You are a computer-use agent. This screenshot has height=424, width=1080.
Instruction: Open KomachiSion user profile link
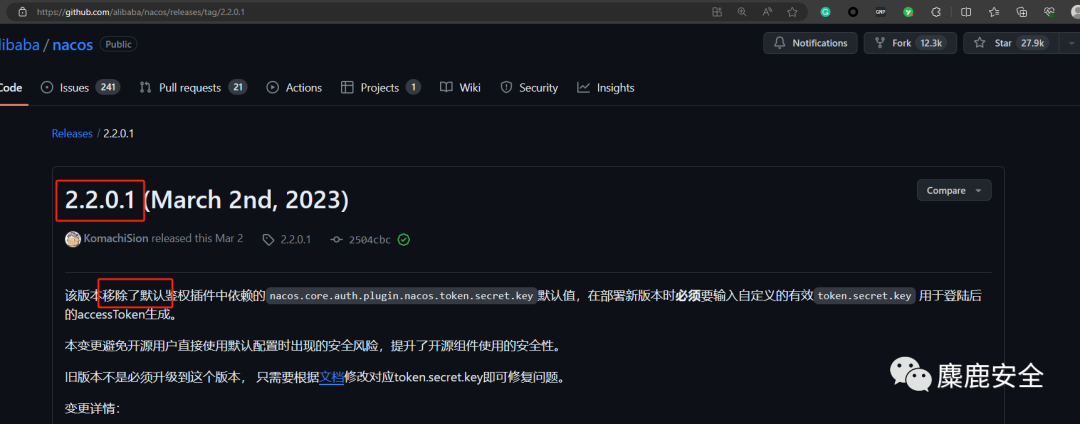[116, 239]
